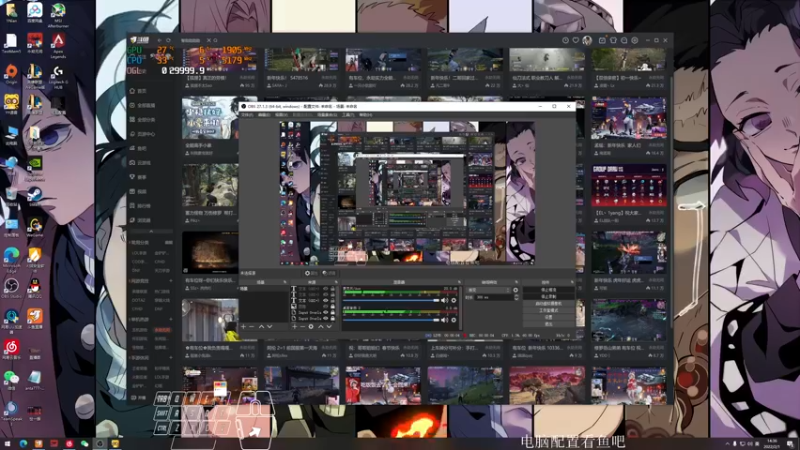This screenshot has width=800, height=450.
Task: Mute the first mixer track speaker
Action: (x=444, y=301)
